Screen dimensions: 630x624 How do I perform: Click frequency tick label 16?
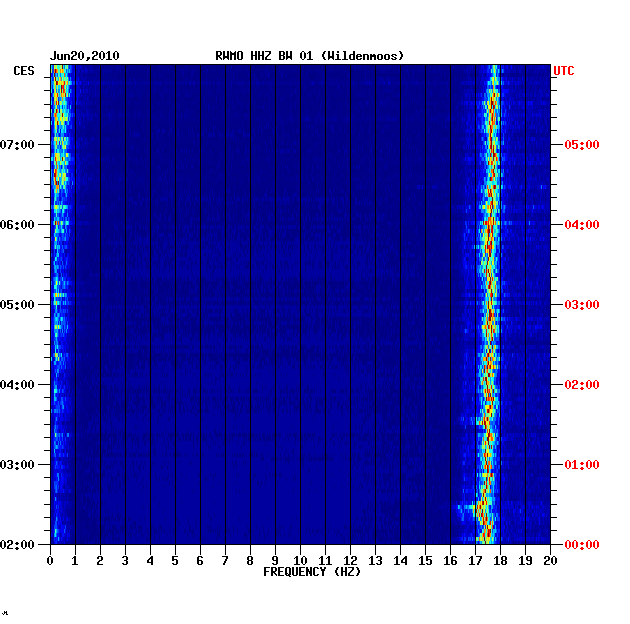click(450, 561)
